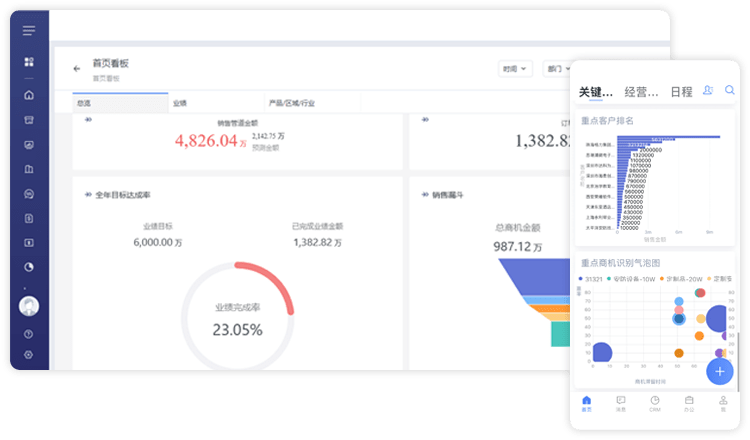Select the 总览 tab
This screenshot has width=750, height=440.
(x=120, y=103)
